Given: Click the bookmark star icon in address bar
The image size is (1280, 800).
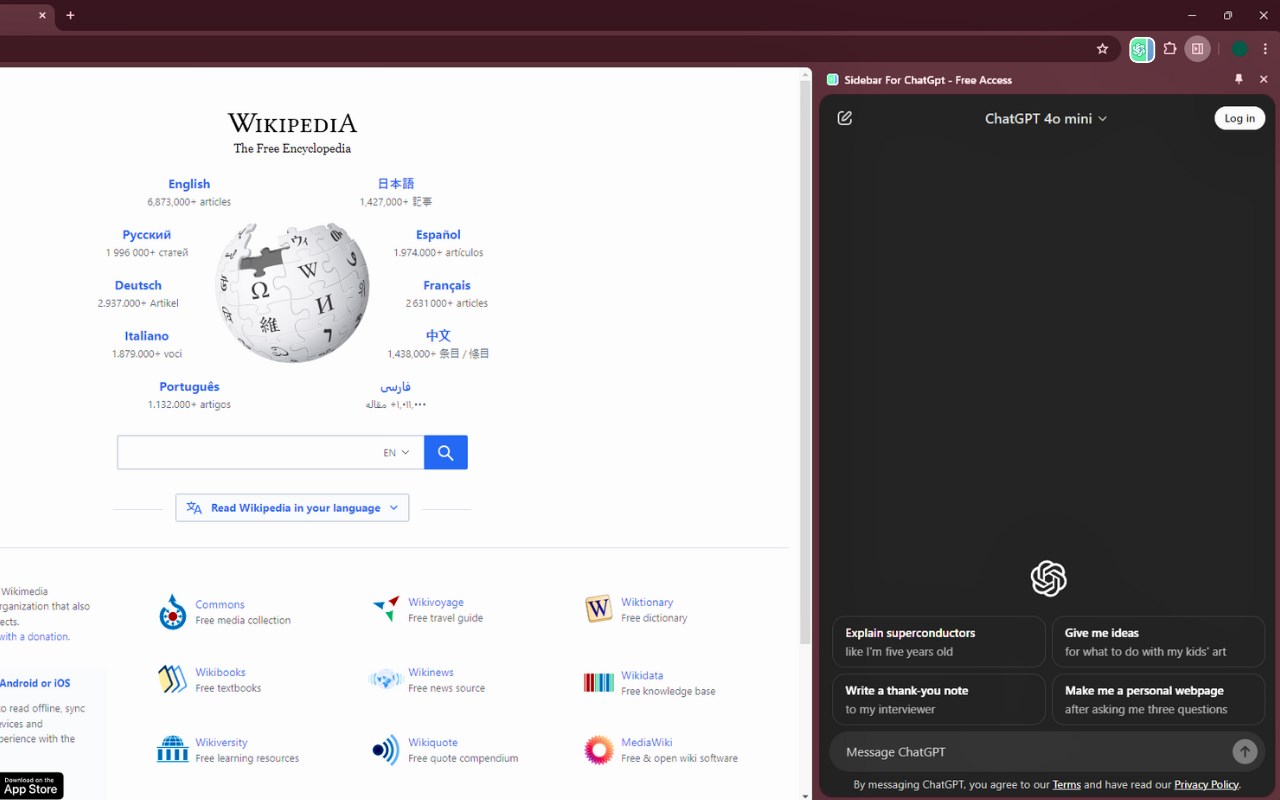Looking at the screenshot, I should 1102,49.
